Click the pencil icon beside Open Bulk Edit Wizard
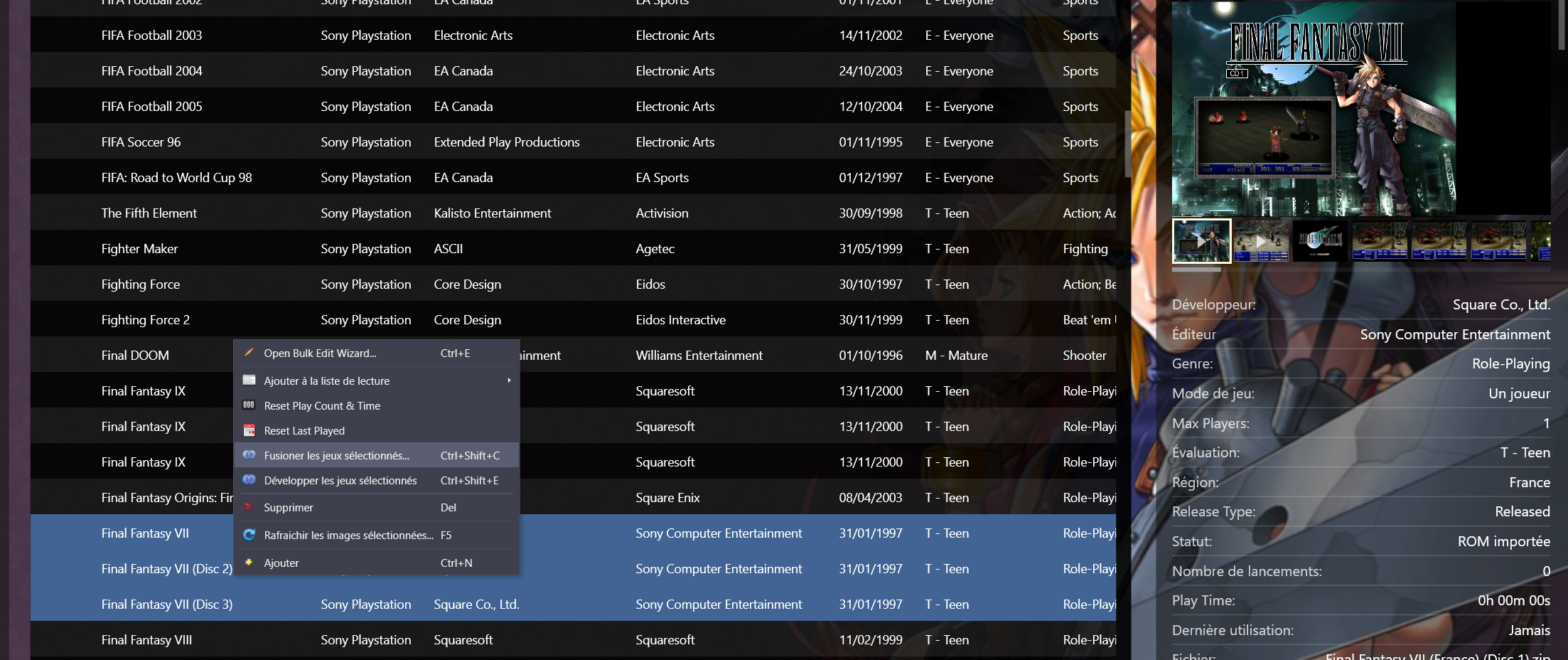The height and width of the screenshot is (660, 1568). click(249, 353)
